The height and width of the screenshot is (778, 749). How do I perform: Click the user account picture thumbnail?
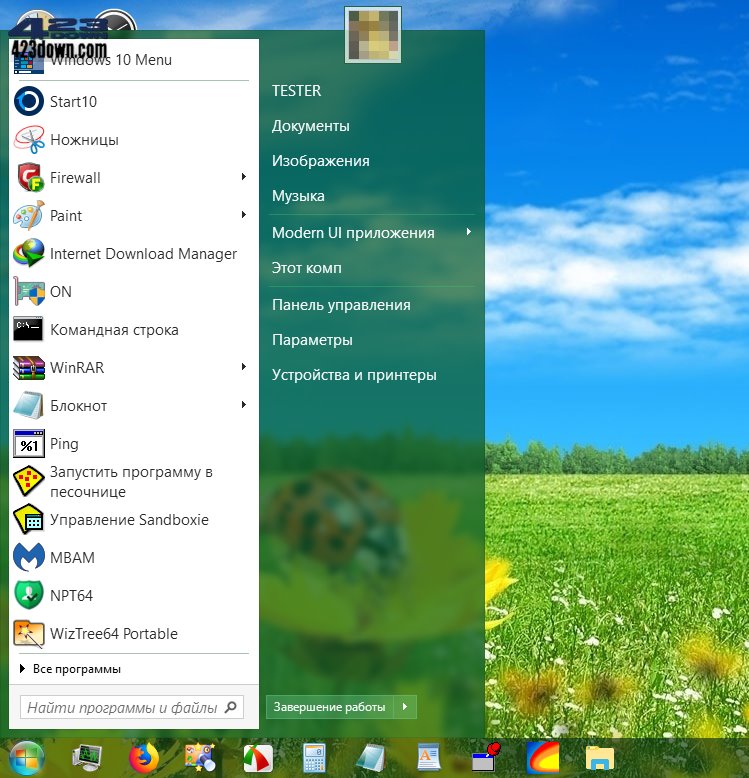click(372, 35)
